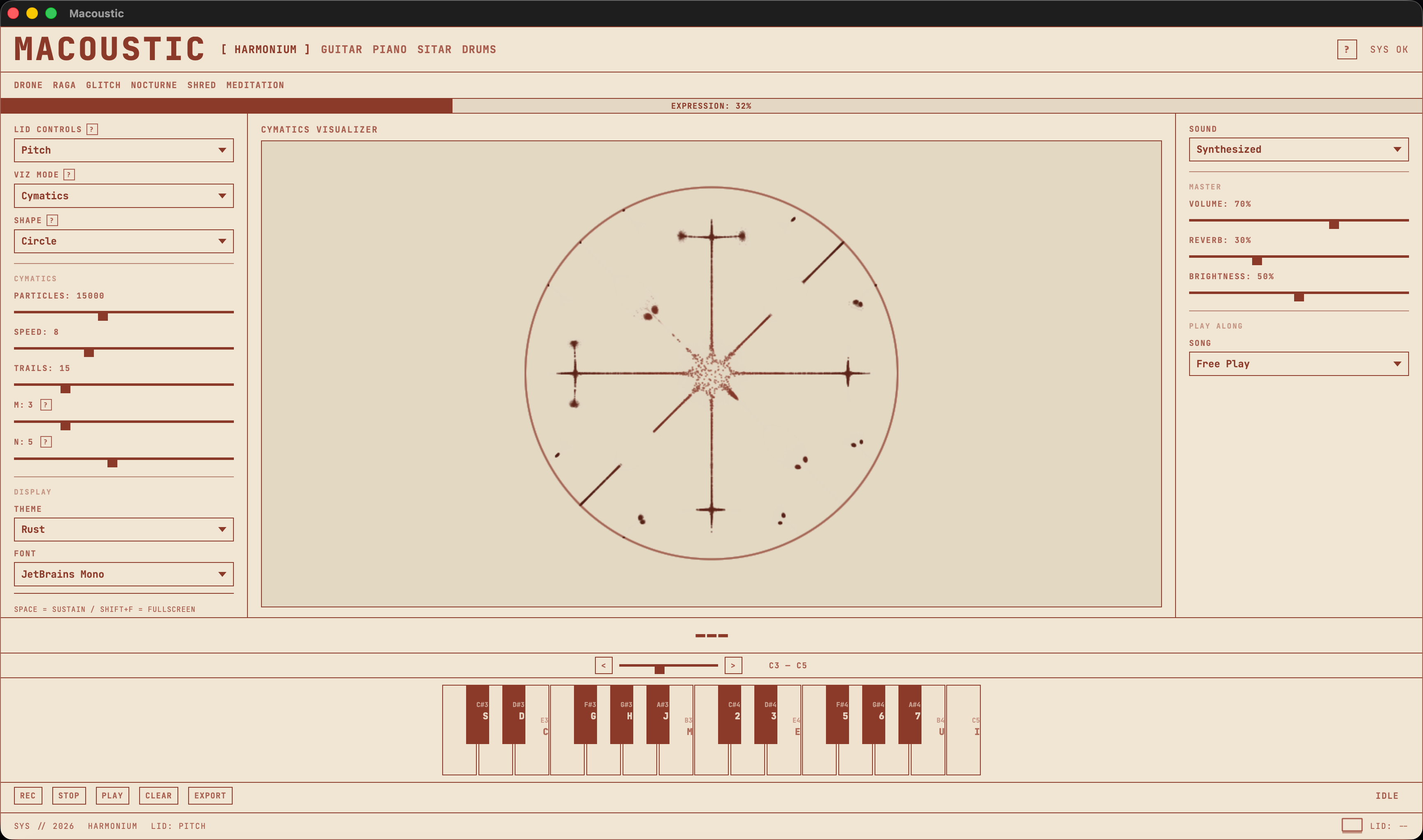1423x840 pixels.
Task: Click the VIZ MODE question mark icon
Action: (x=69, y=174)
